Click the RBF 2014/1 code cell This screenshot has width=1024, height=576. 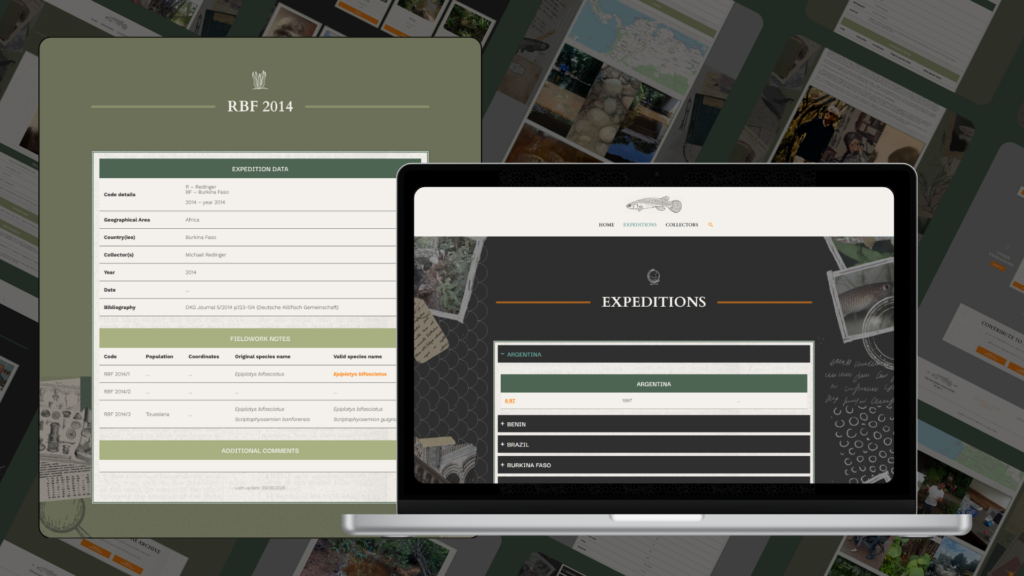(117, 374)
